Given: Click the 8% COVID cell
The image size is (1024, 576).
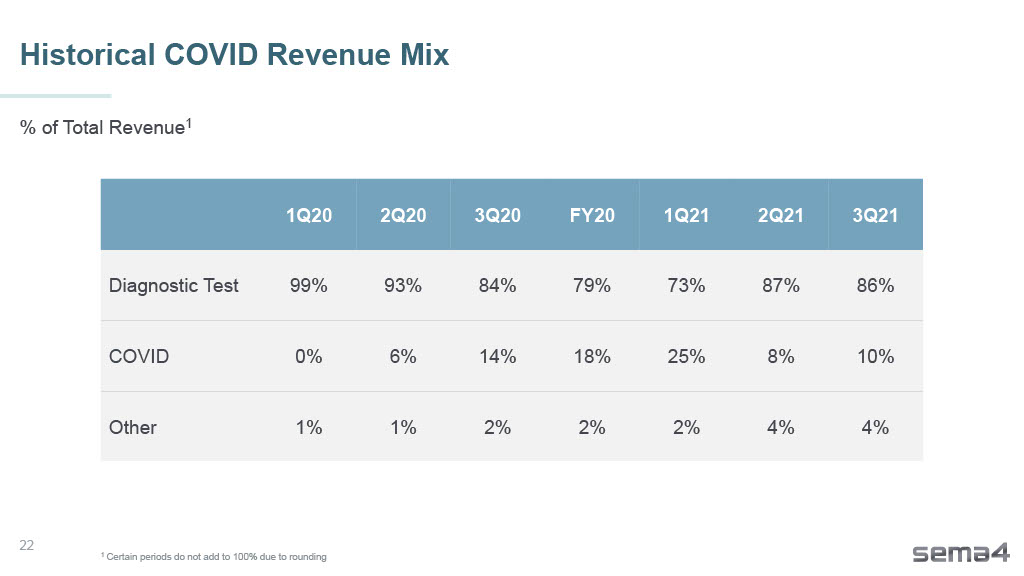Looking at the screenshot, I should (x=781, y=357).
